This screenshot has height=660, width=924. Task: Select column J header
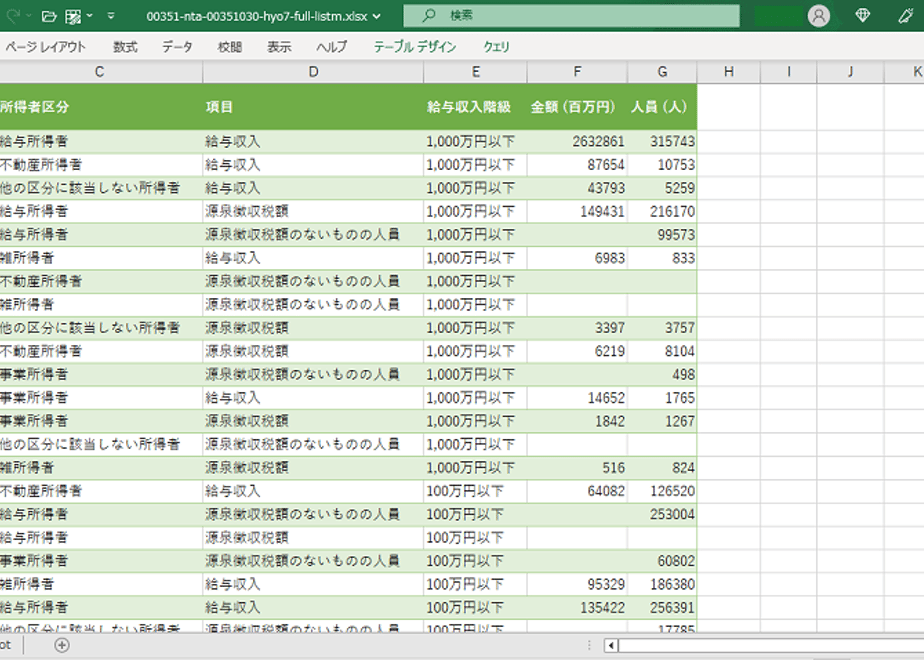coord(850,72)
